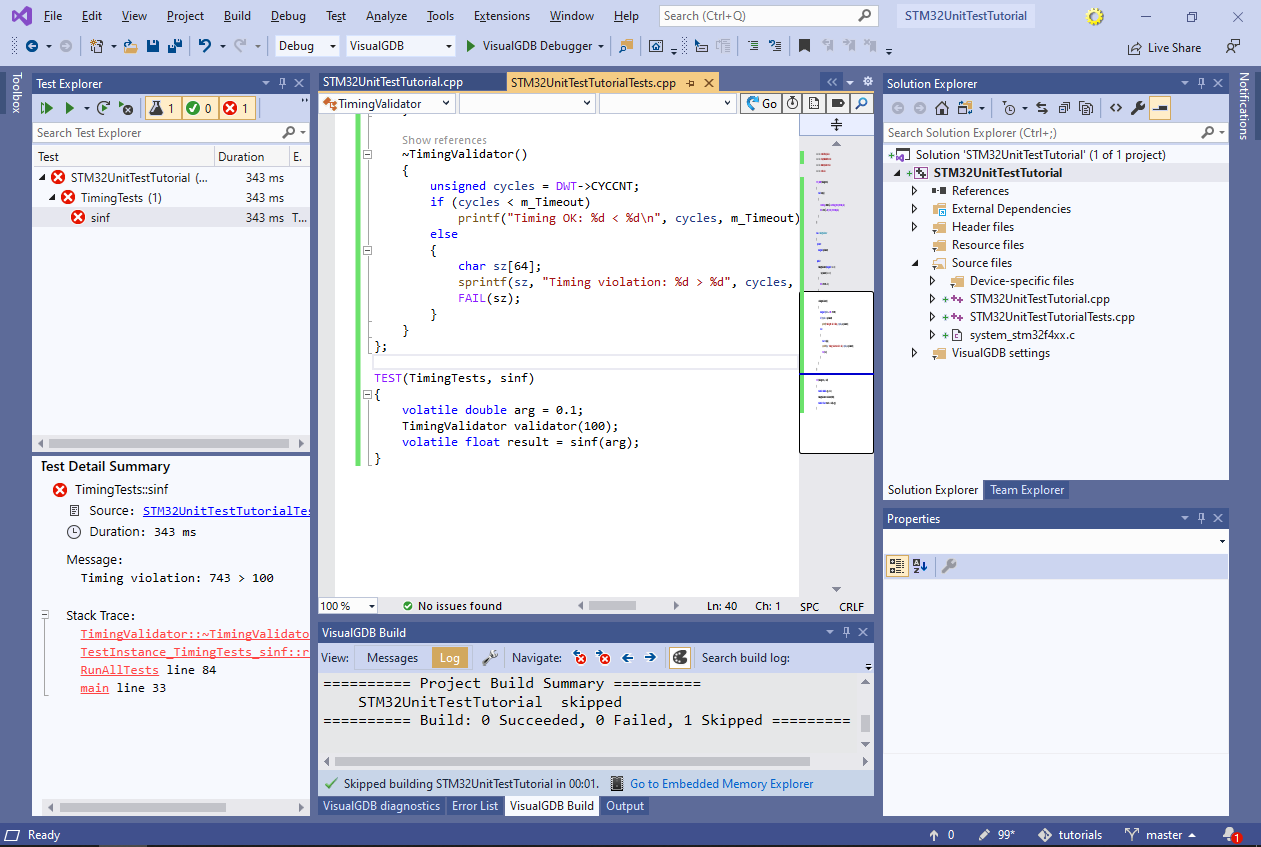The image size is (1261, 847).
Task: Switch build view to Log
Action: tap(450, 657)
